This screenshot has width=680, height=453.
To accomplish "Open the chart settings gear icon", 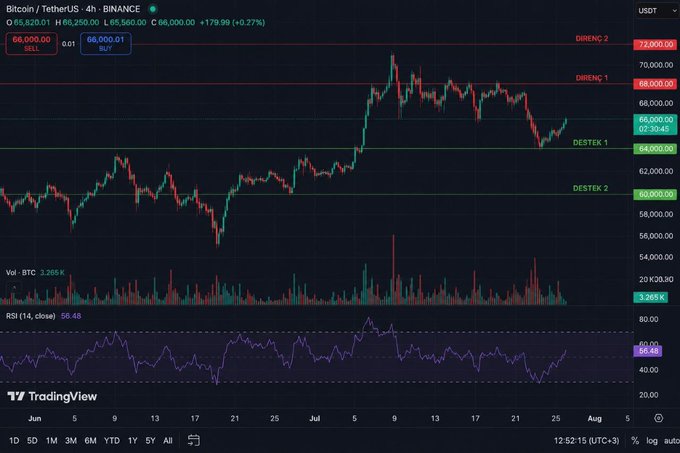I will 658,418.
